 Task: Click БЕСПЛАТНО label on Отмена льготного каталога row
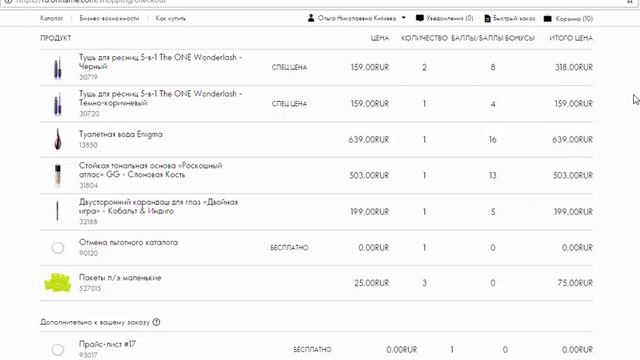289,247
